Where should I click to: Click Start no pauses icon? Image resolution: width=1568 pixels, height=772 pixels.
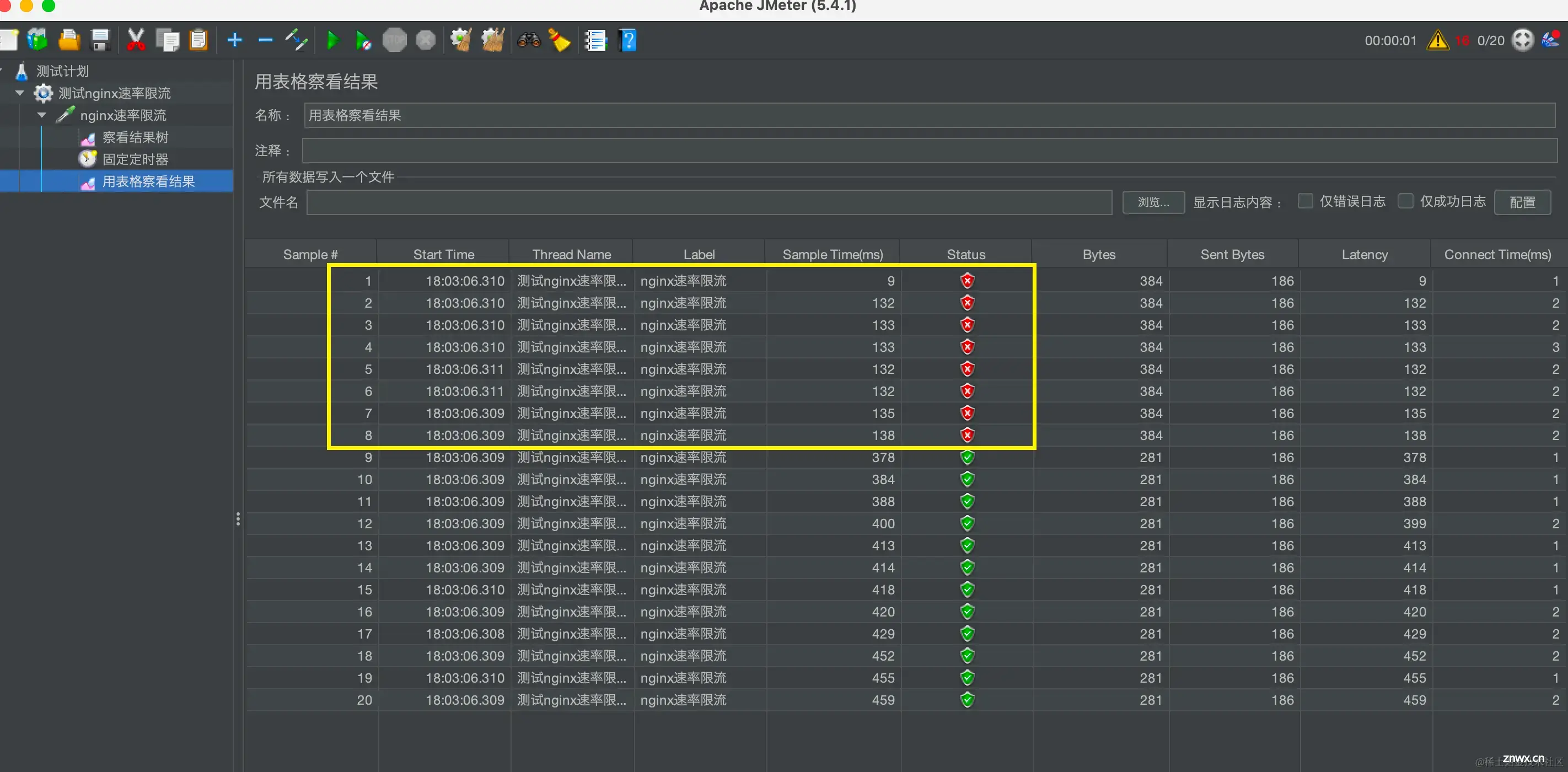pyautogui.click(x=363, y=41)
